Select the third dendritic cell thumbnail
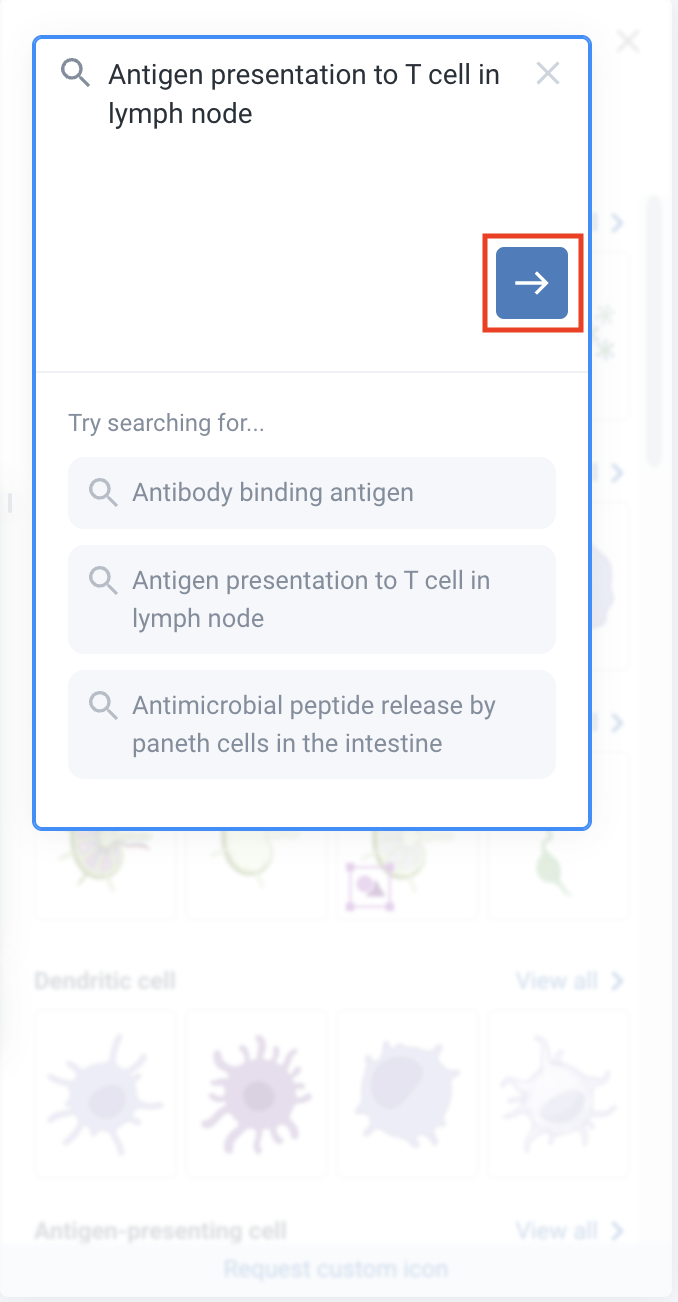This screenshot has height=1302, width=678. coord(408,1093)
